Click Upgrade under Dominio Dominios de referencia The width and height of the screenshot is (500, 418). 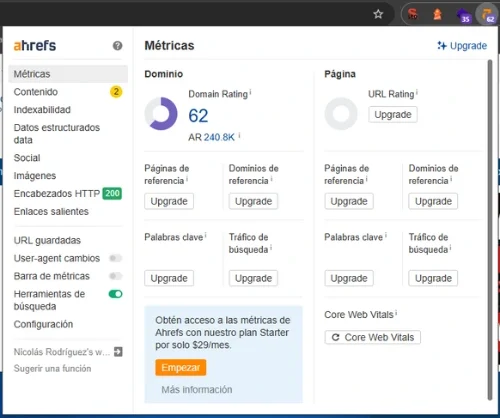[253, 201]
